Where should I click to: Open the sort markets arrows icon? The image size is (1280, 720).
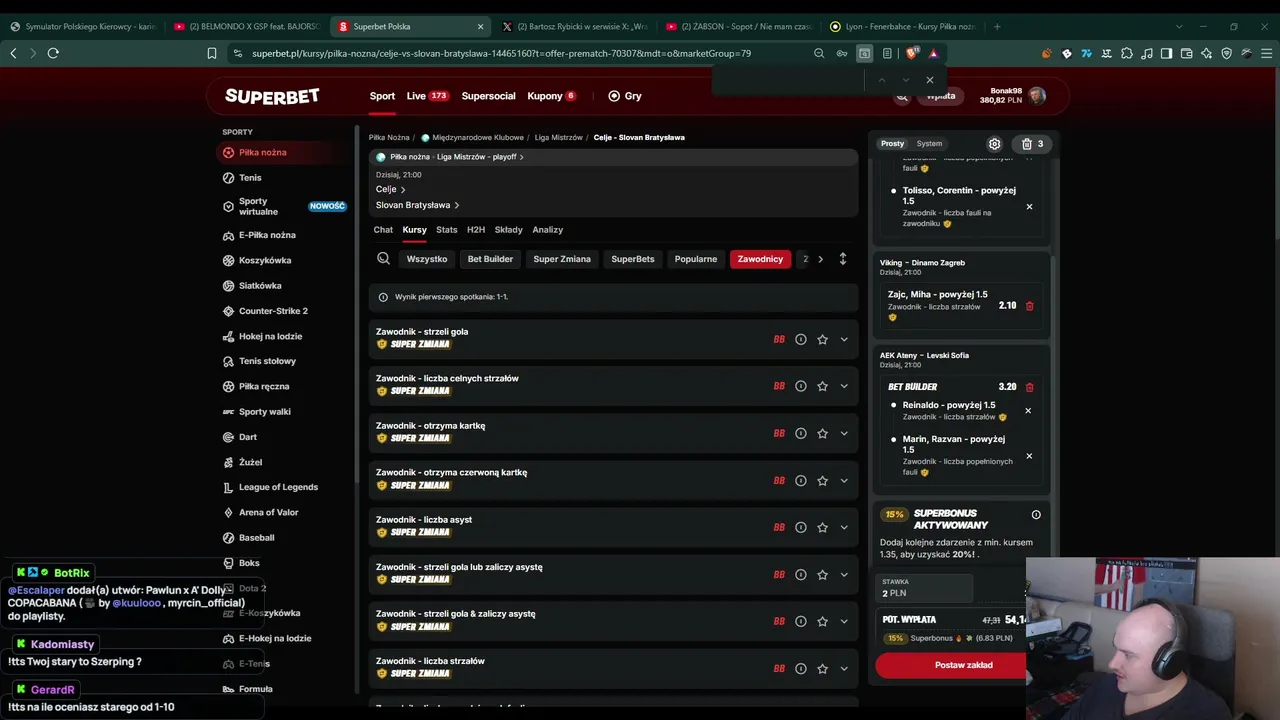[x=842, y=259]
